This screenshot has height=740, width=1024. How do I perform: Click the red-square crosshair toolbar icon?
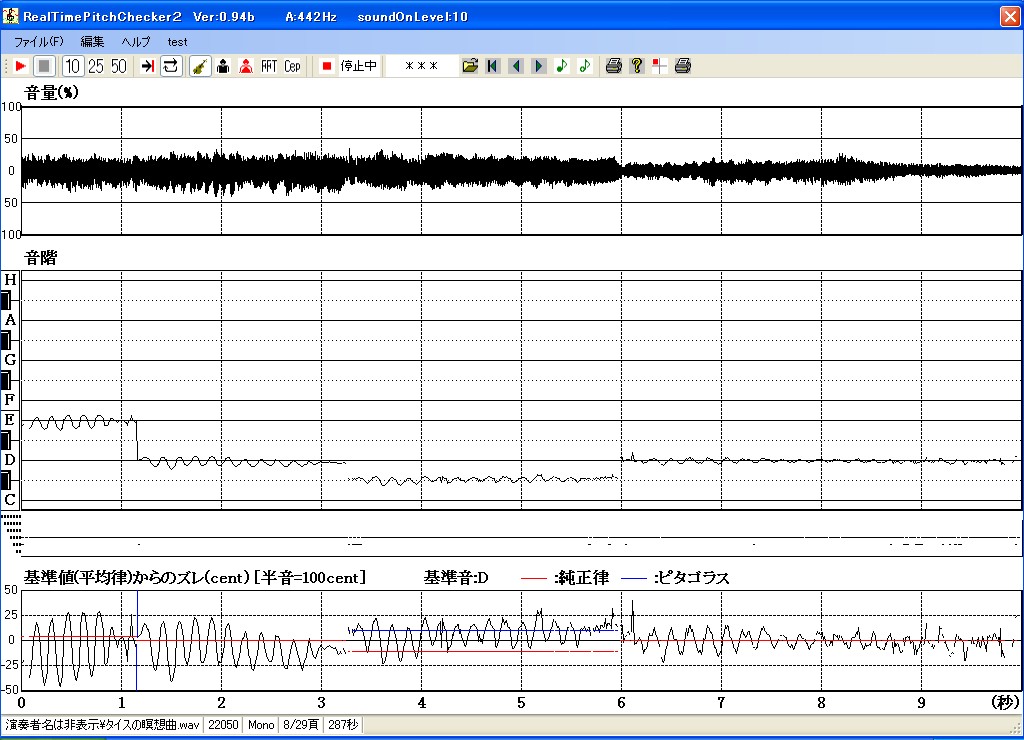pos(660,66)
